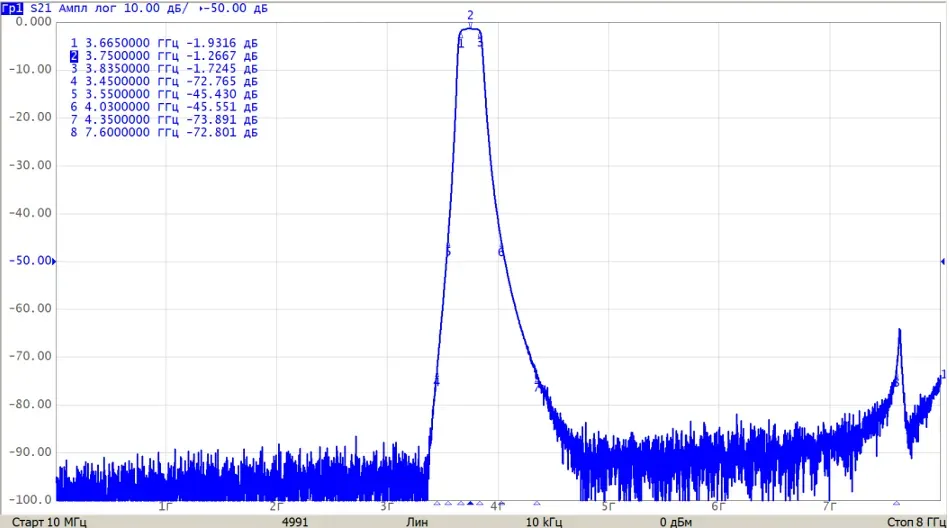Select marker 4 row at 3.4500000 ГГц

164,82
